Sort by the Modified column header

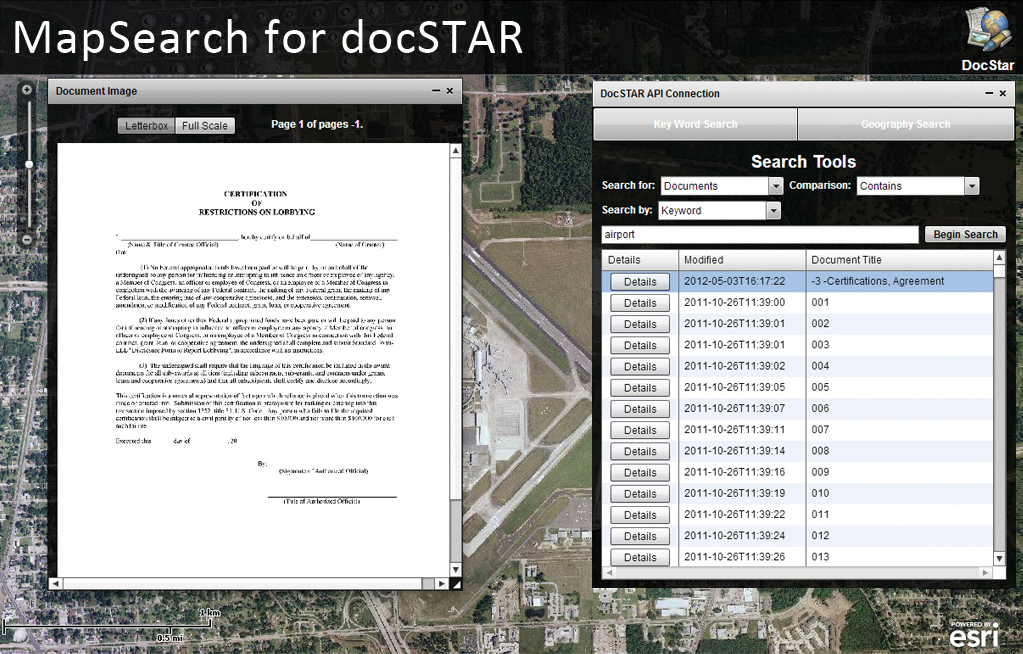[742, 260]
